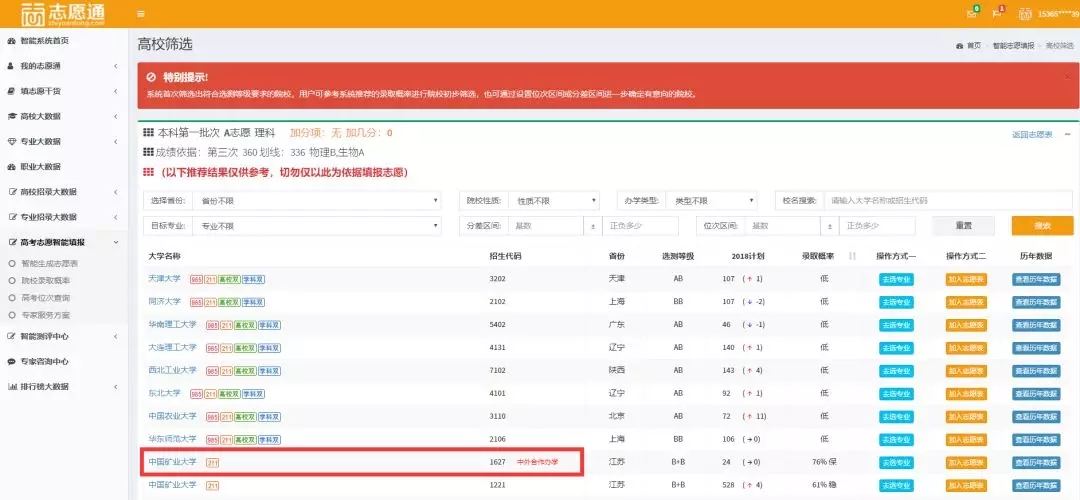Expand 高校大数据 sidebar menu

tap(60, 116)
